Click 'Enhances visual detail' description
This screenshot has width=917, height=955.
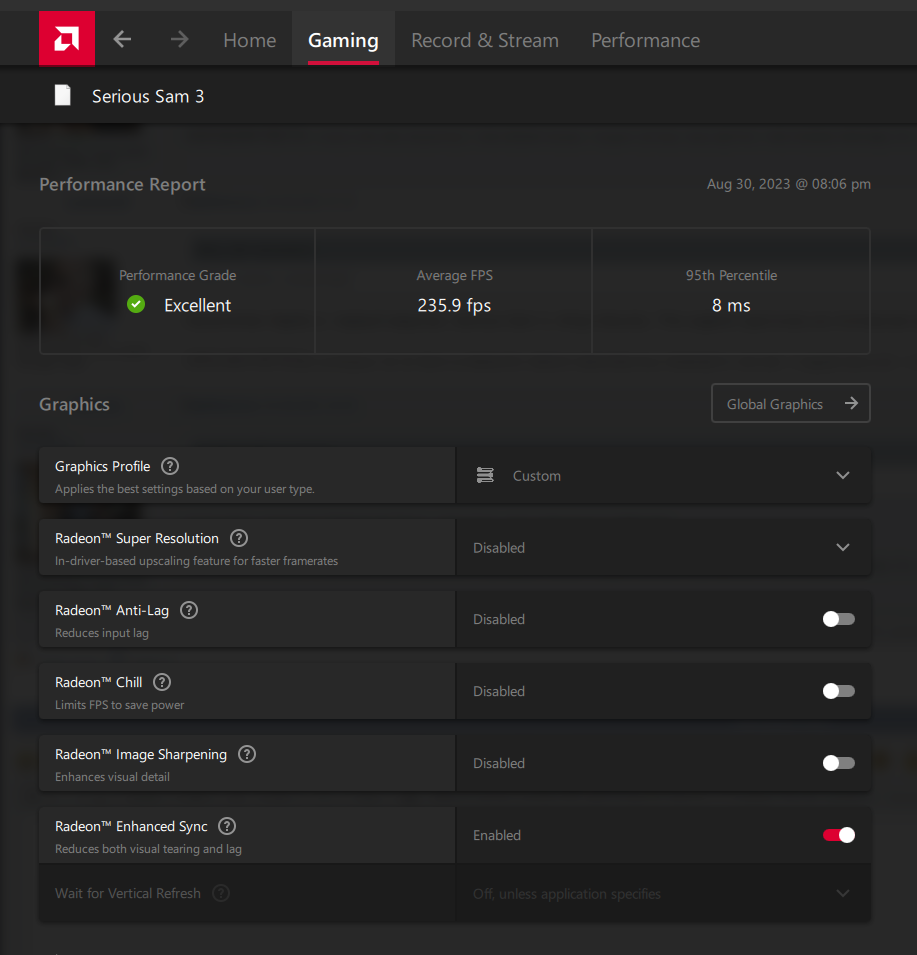tap(112, 777)
